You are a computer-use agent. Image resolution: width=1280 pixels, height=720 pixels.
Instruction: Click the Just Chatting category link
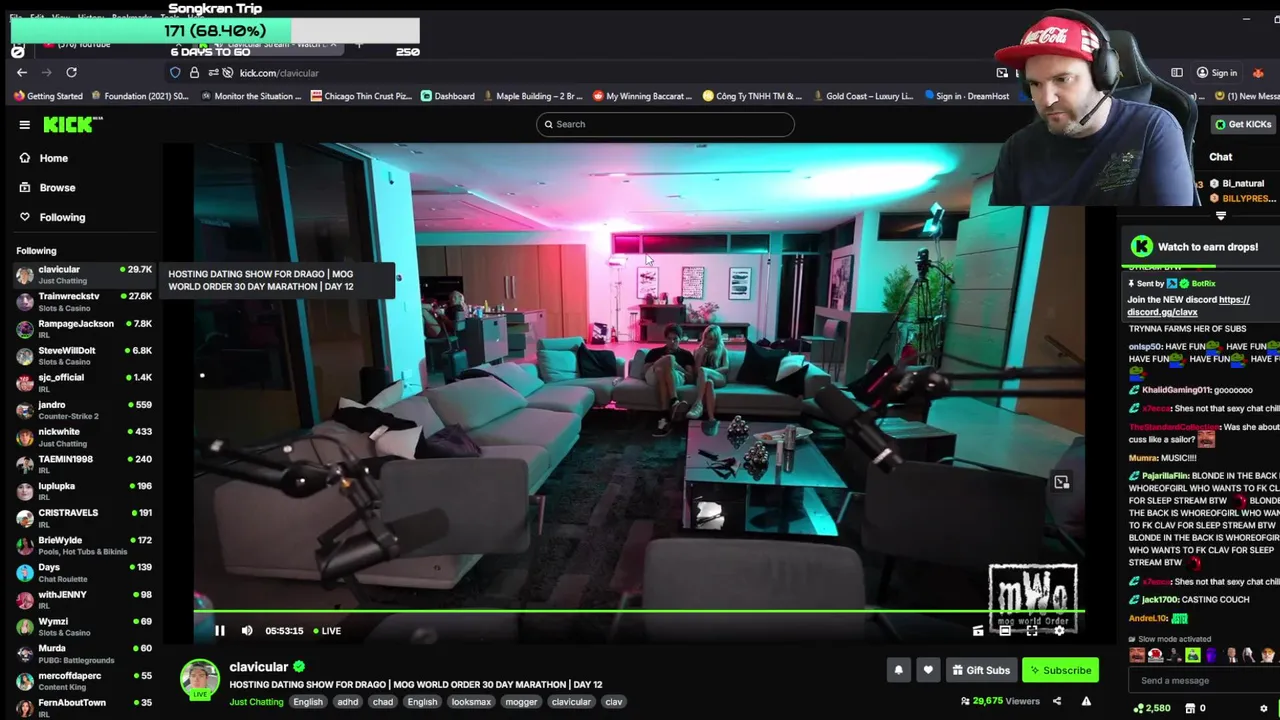(x=256, y=702)
